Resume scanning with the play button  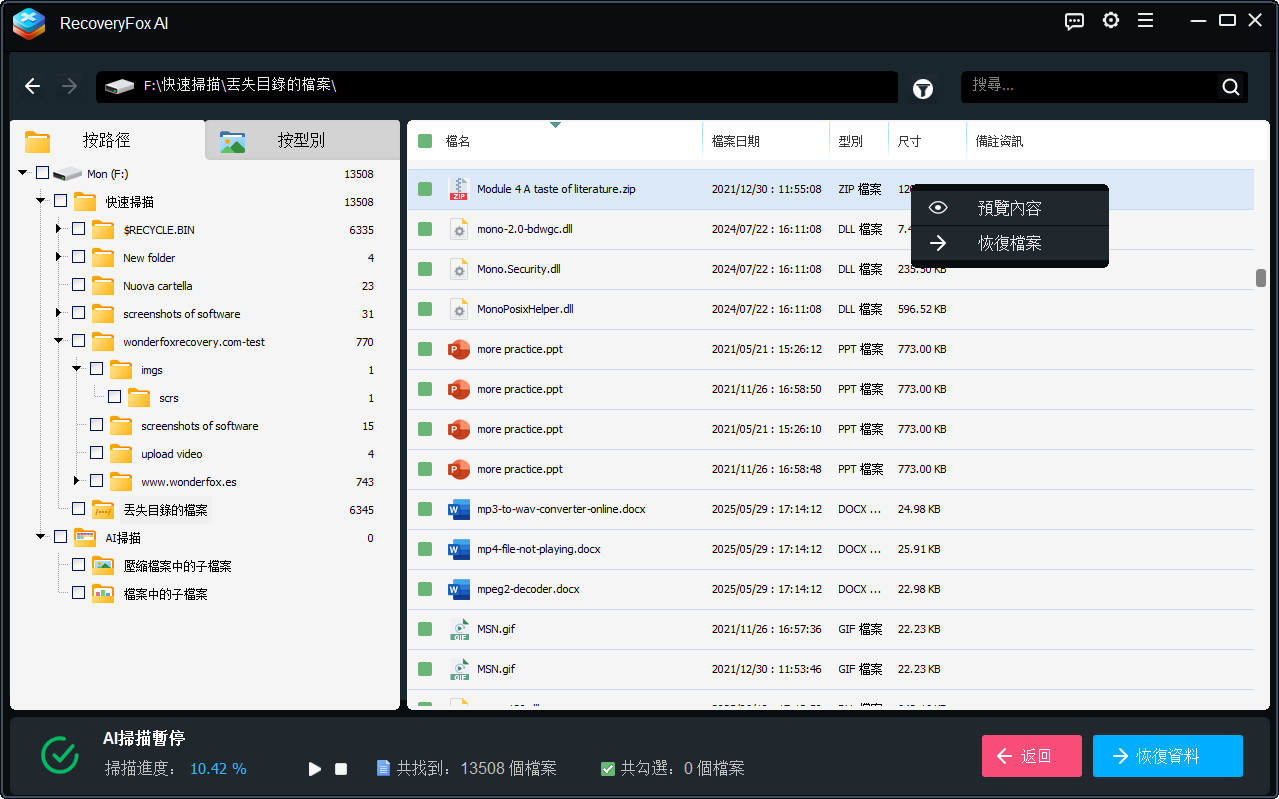pyautogui.click(x=314, y=768)
